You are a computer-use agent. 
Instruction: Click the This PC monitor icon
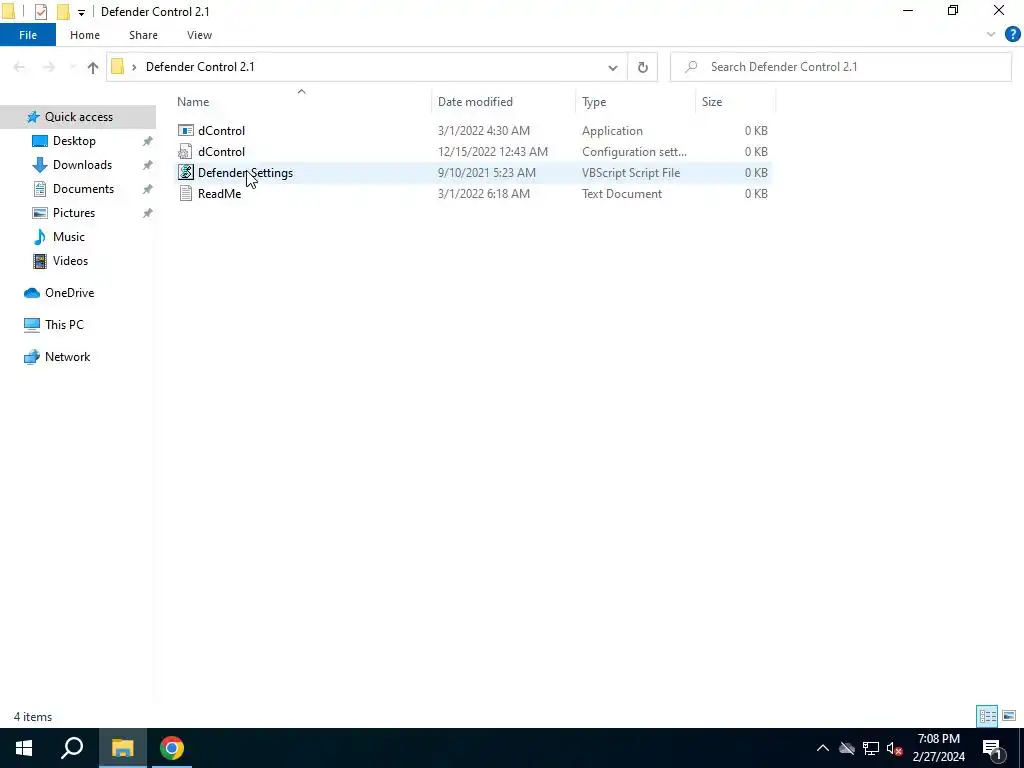pos(31,325)
